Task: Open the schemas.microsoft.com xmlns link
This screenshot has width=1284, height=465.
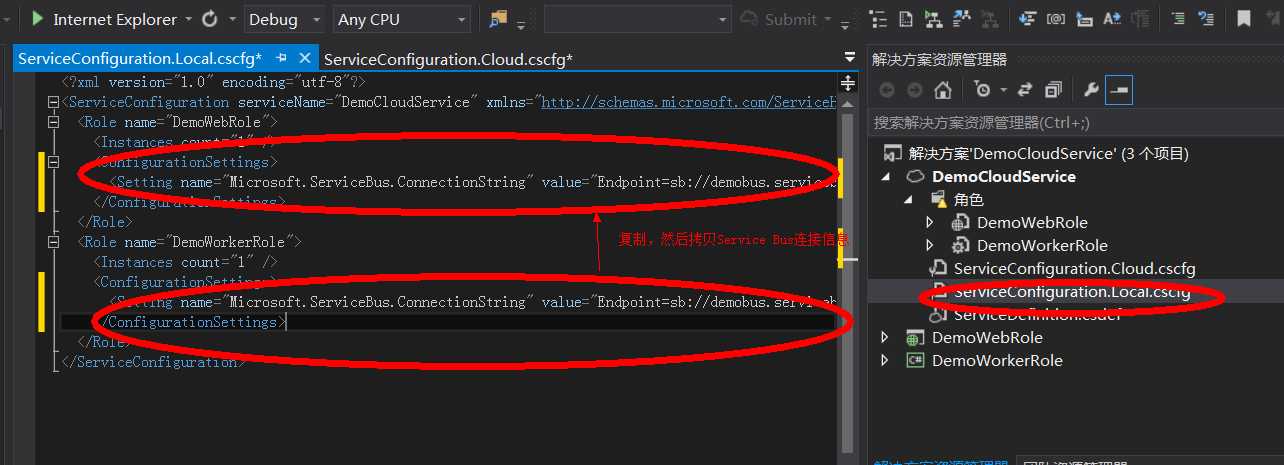Action: [688, 102]
